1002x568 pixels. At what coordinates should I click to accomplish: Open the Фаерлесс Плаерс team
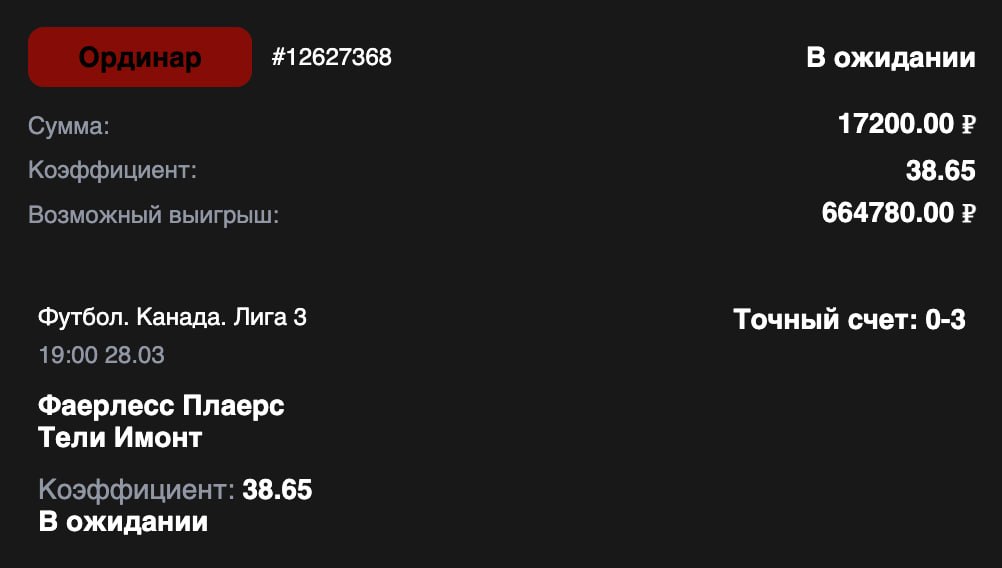161,406
